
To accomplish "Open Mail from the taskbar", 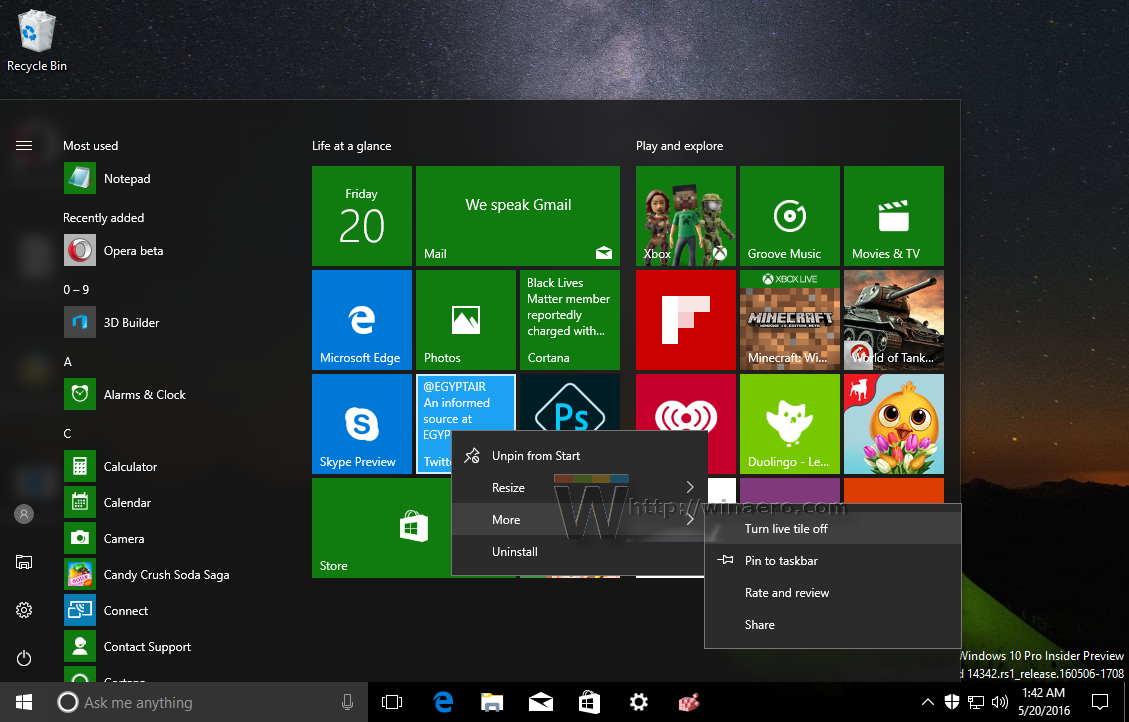I will [541, 702].
